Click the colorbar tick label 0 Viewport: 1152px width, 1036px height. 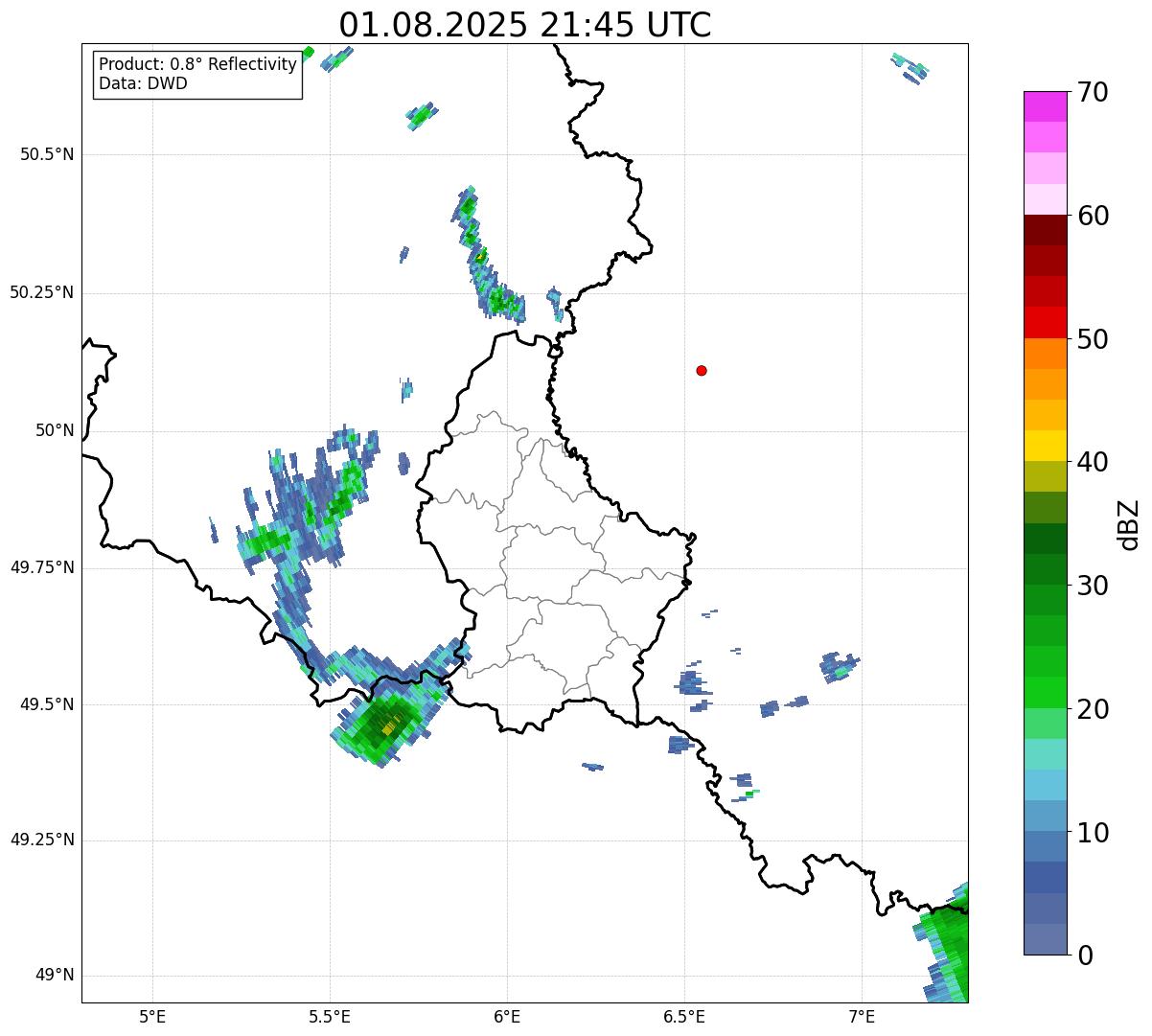click(1085, 955)
